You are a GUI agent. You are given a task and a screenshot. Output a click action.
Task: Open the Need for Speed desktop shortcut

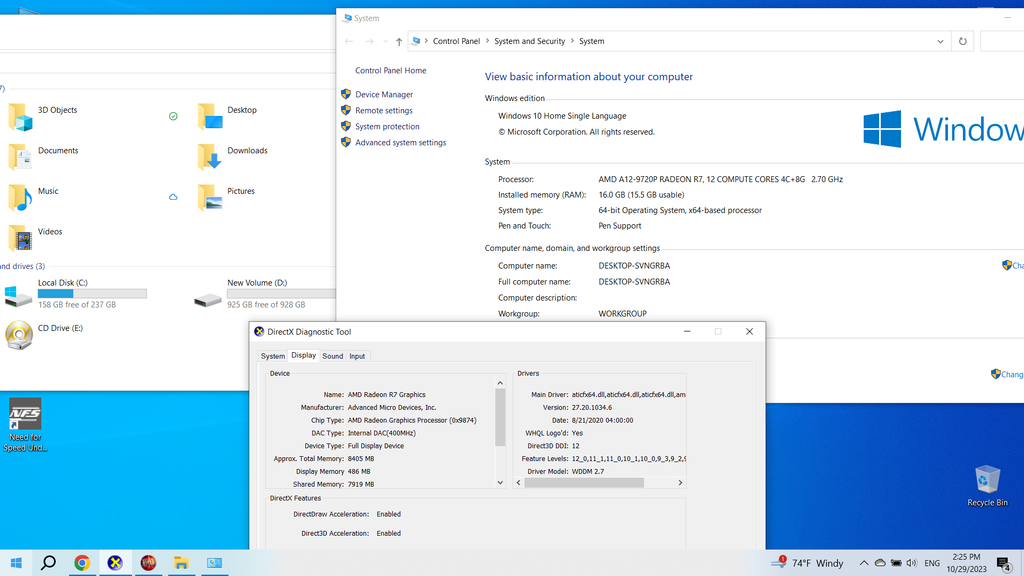coord(25,424)
